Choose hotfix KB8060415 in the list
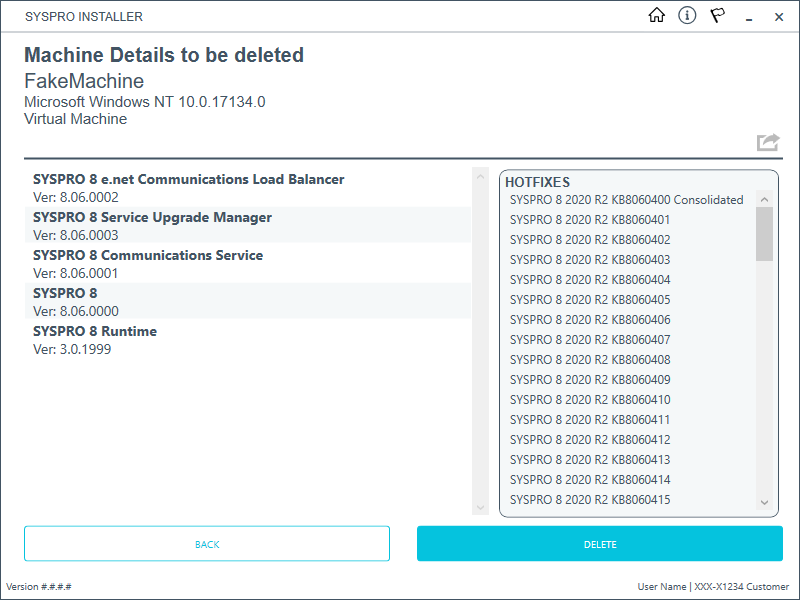Image resolution: width=800 pixels, height=600 pixels. pos(590,500)
